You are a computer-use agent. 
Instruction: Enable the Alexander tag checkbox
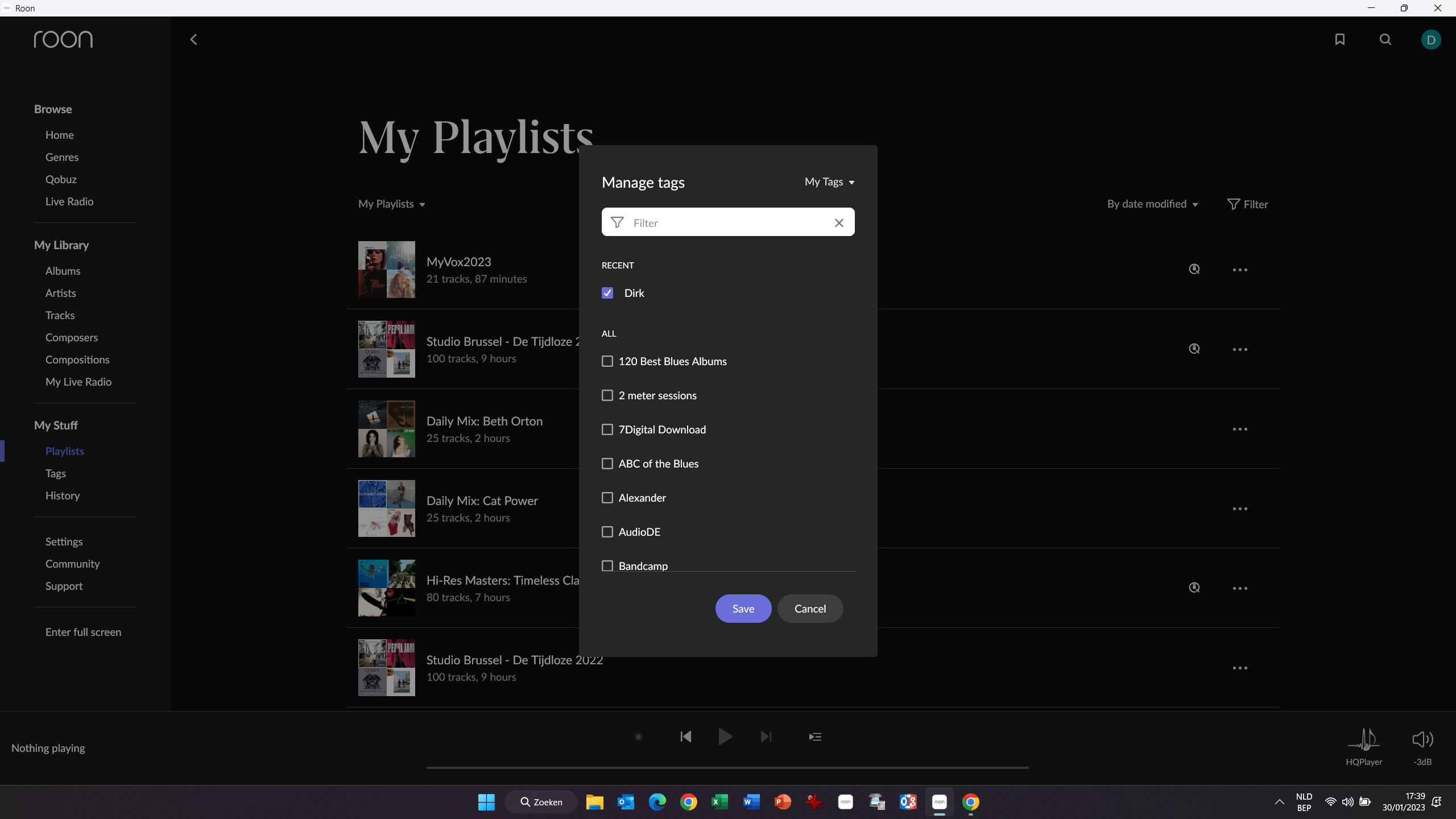pyautogui.click(x=607, y=498)
